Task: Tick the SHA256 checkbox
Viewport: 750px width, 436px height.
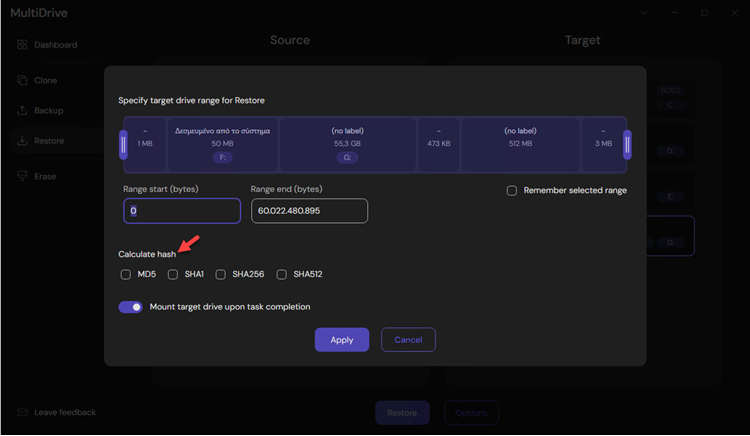Action: click(221, 274)
